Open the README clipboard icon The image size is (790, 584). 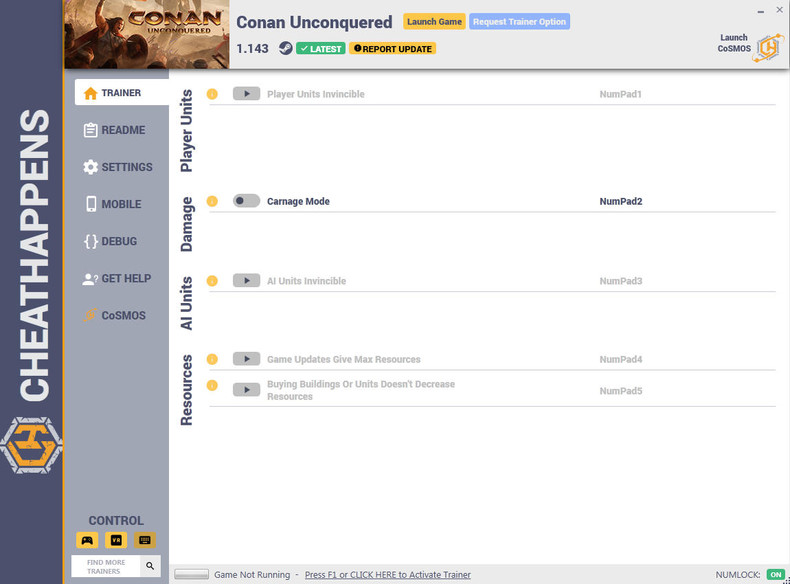90,130
